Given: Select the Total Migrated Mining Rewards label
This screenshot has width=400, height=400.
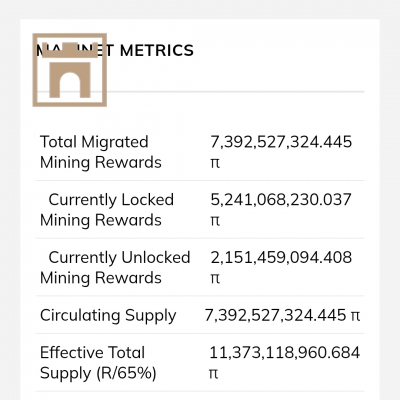Looking at the screenshot, I should pyautogui.click(x=101, y=152).
